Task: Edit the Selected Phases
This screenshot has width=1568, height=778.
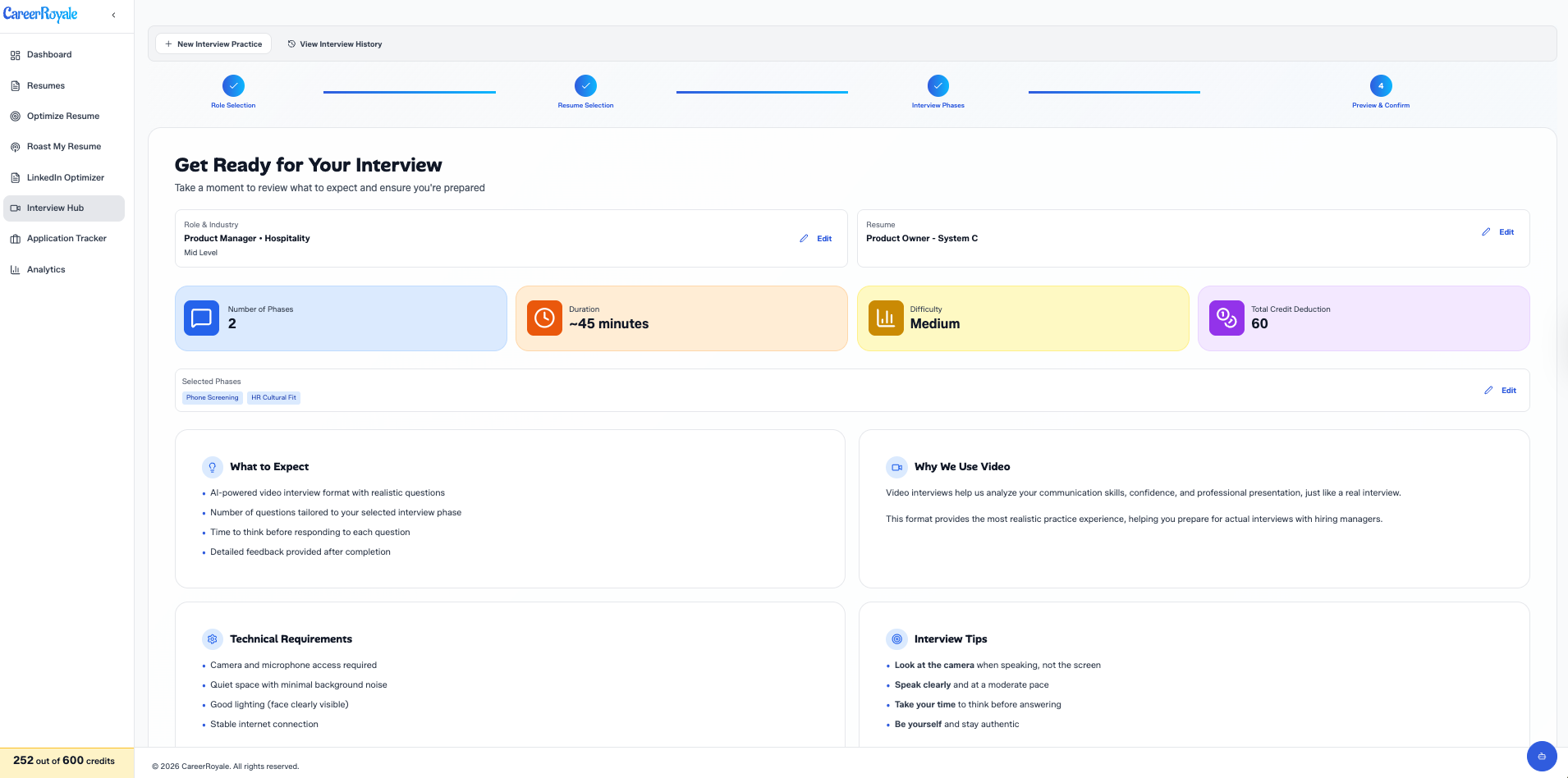Action: coord(1501,390)
